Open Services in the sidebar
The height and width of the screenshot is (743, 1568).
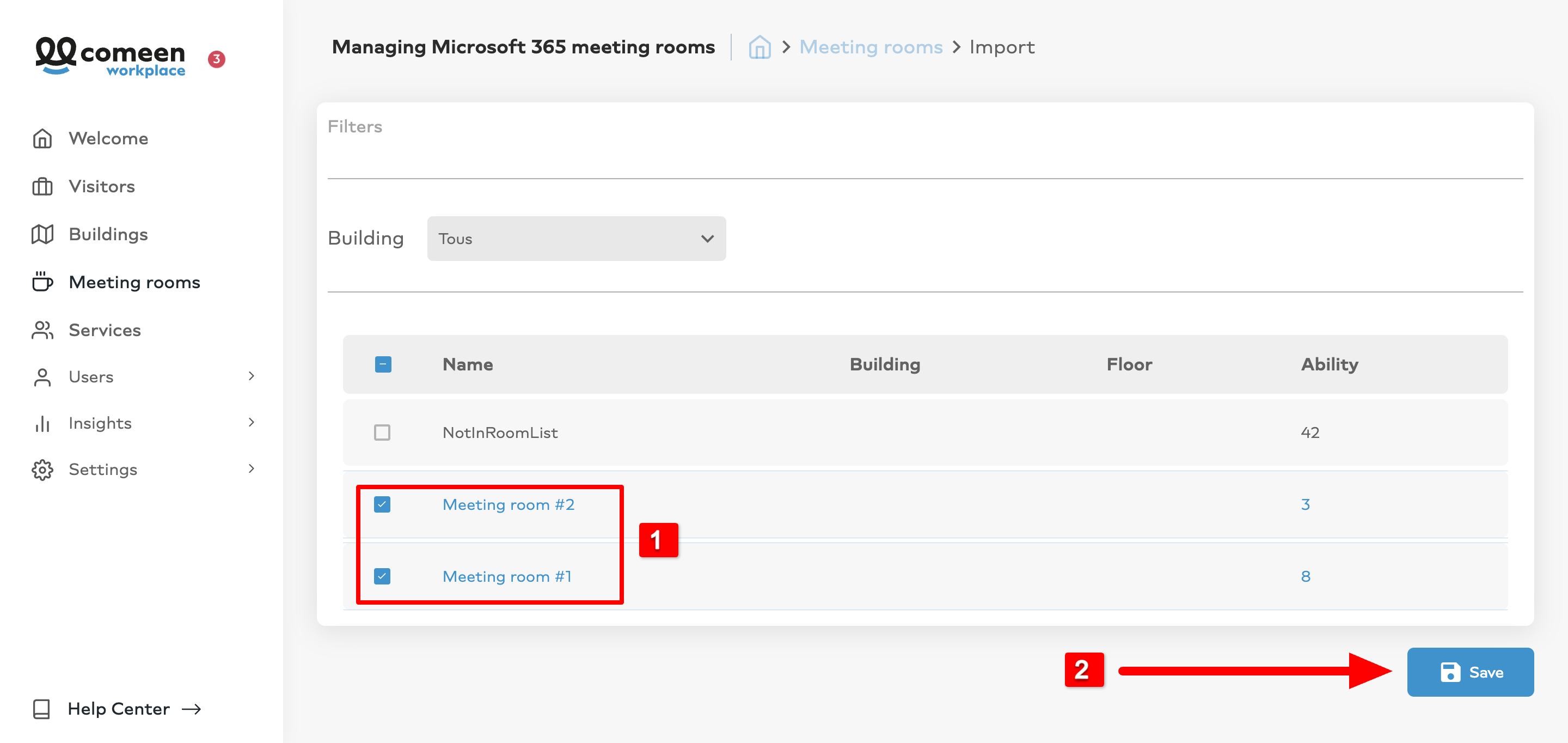click(105, 330)
